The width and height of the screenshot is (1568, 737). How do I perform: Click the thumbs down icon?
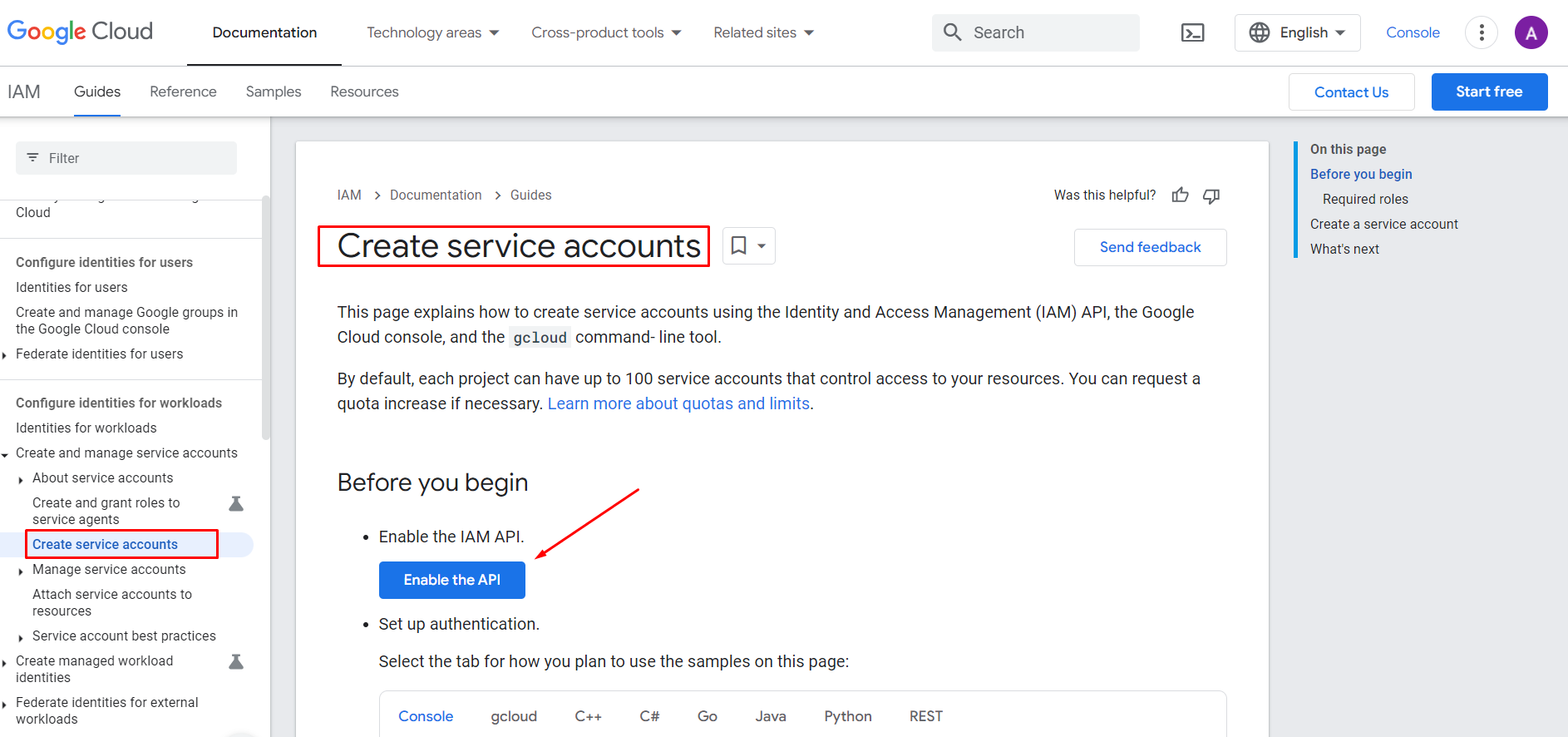1211,195
